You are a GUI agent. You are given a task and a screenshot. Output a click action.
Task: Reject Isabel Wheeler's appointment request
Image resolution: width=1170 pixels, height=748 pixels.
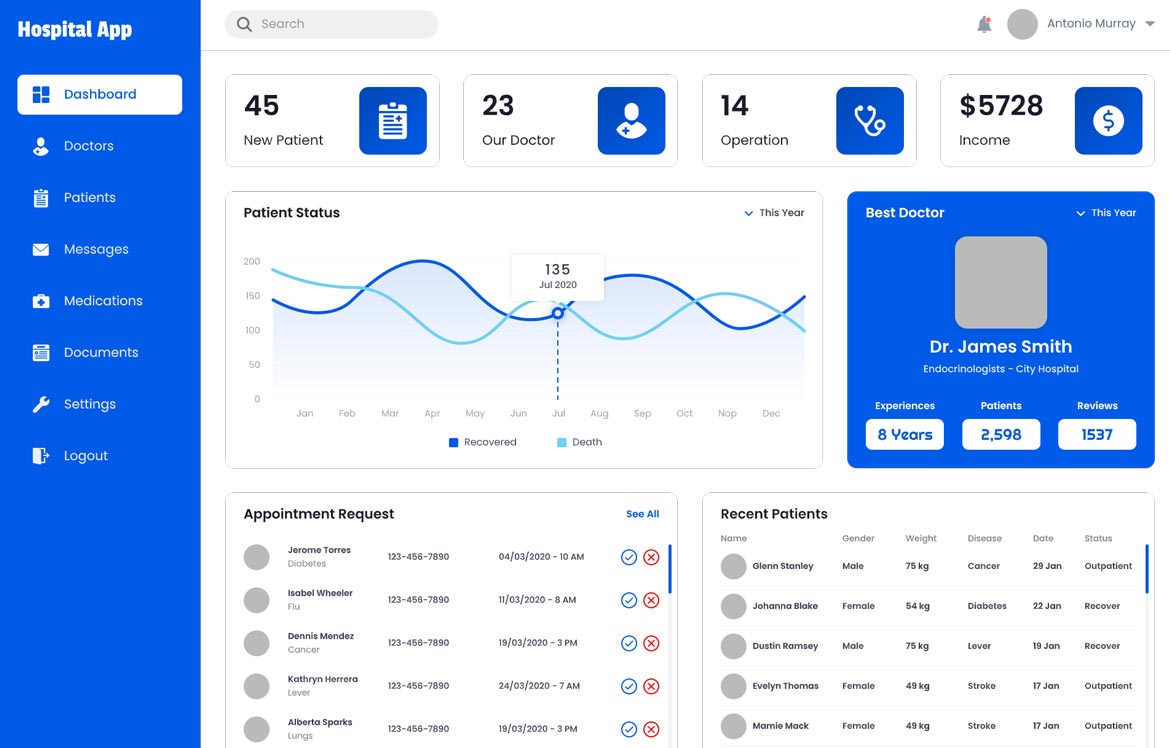(651, 600)
